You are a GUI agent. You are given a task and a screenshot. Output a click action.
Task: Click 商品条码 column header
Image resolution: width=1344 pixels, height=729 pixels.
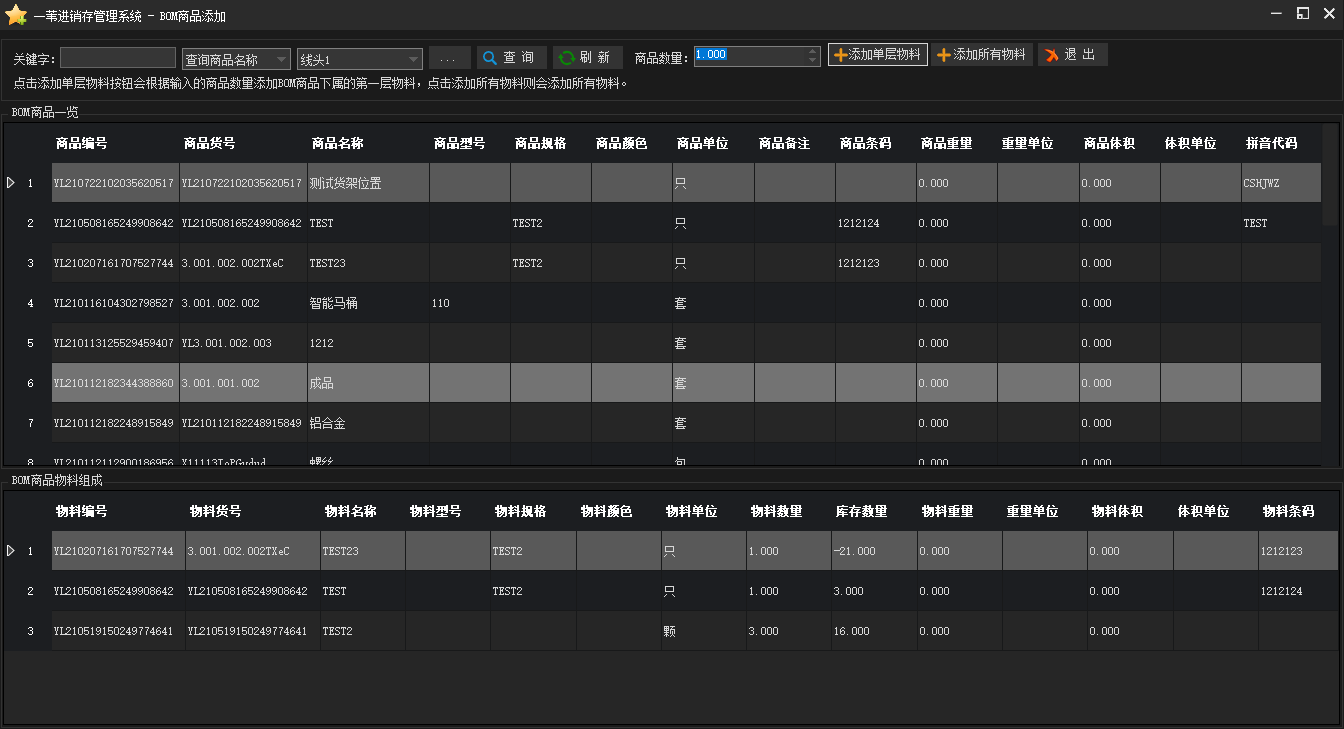coord(865,143)
